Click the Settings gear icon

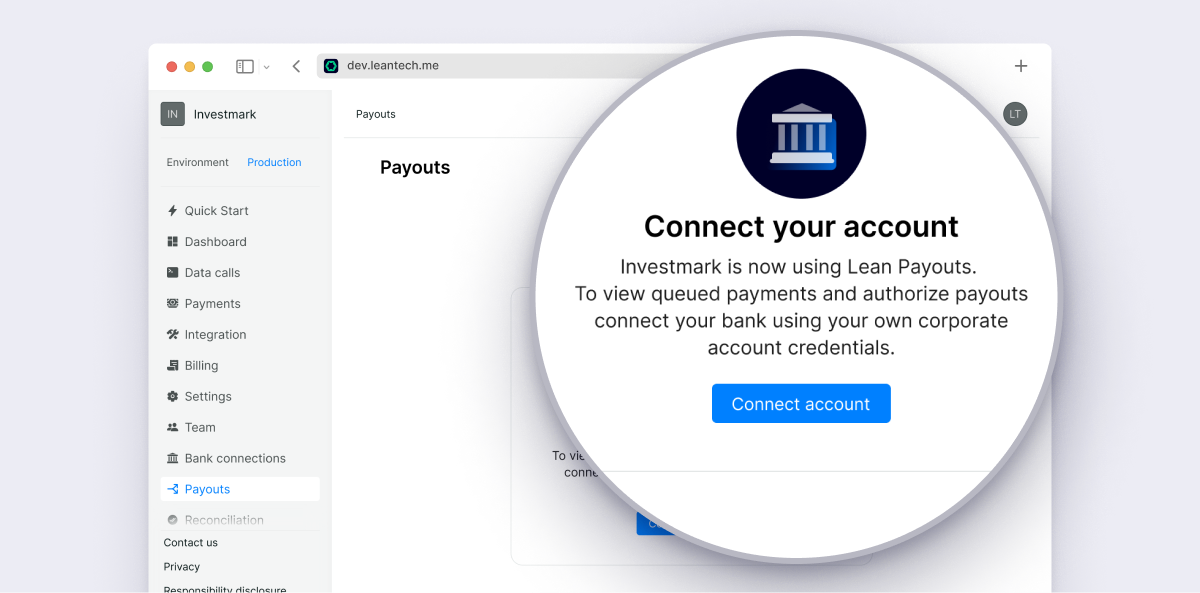[173, 397]
